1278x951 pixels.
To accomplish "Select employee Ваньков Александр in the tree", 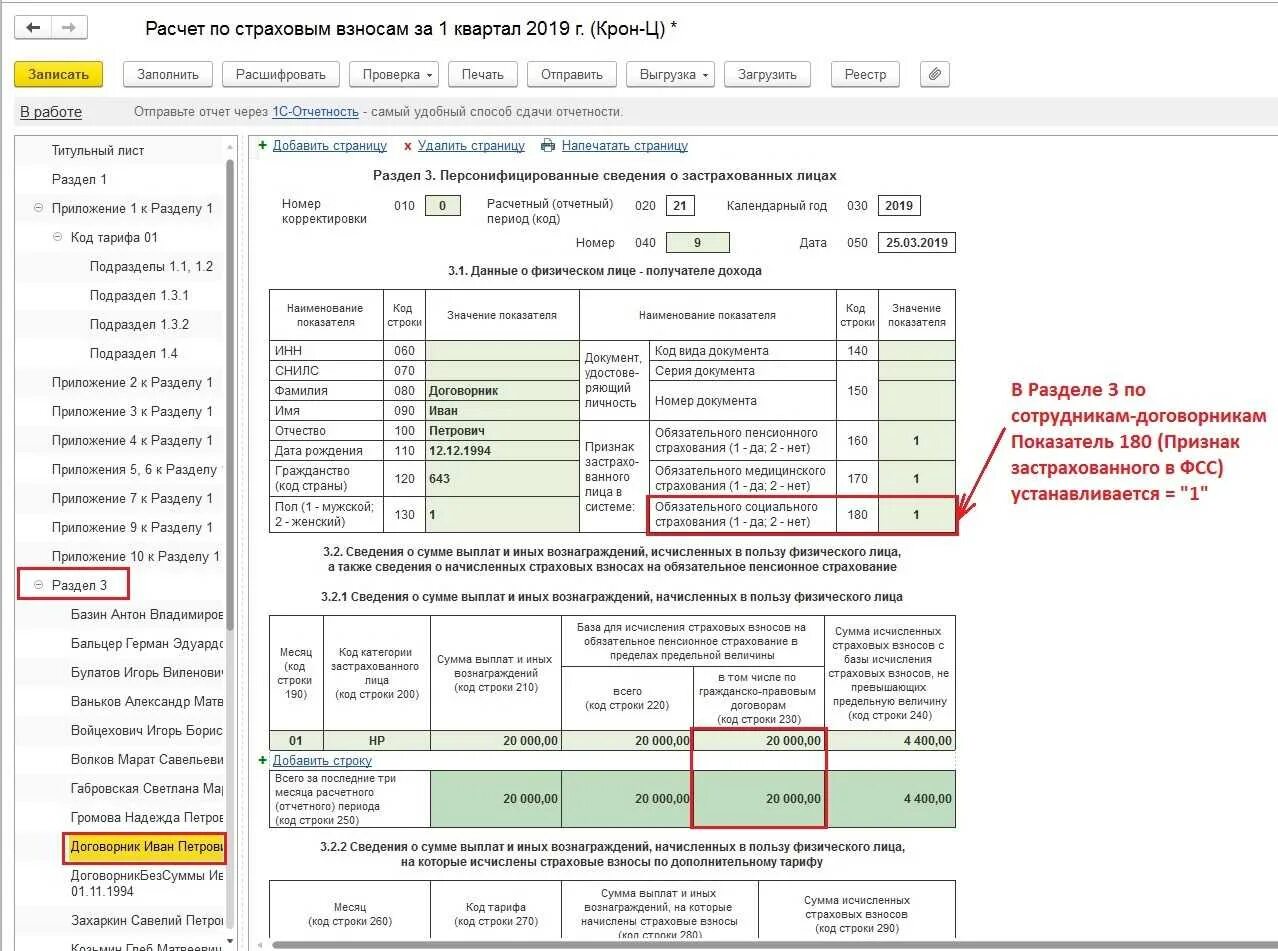I will click(147, 701).
